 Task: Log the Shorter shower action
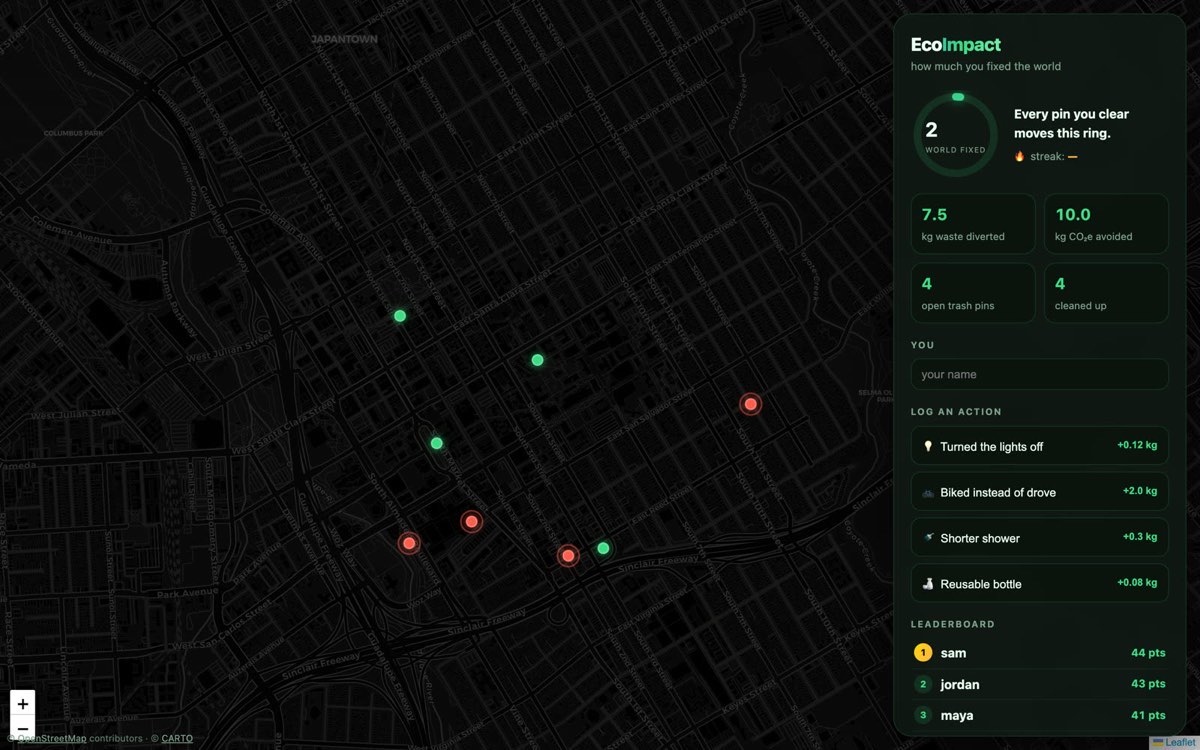point(1039,538)
